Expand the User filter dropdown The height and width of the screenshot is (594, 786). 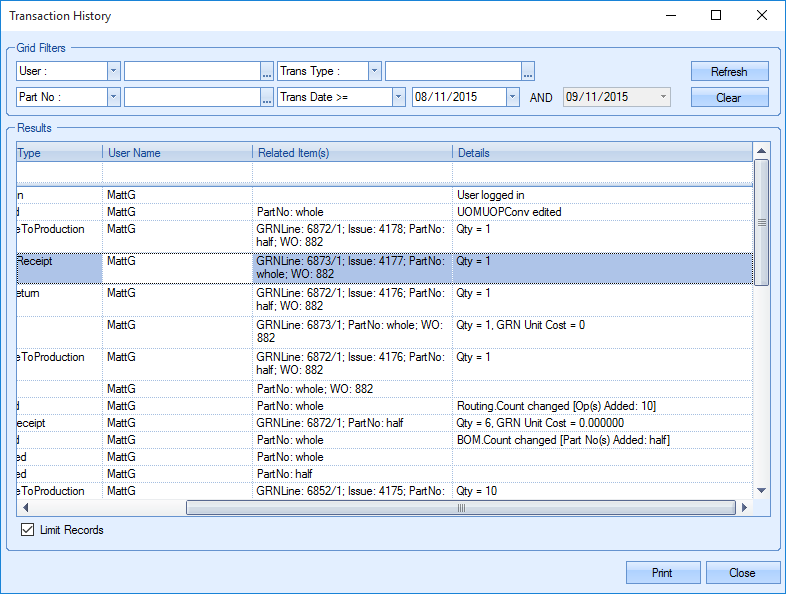coord(113,71)
